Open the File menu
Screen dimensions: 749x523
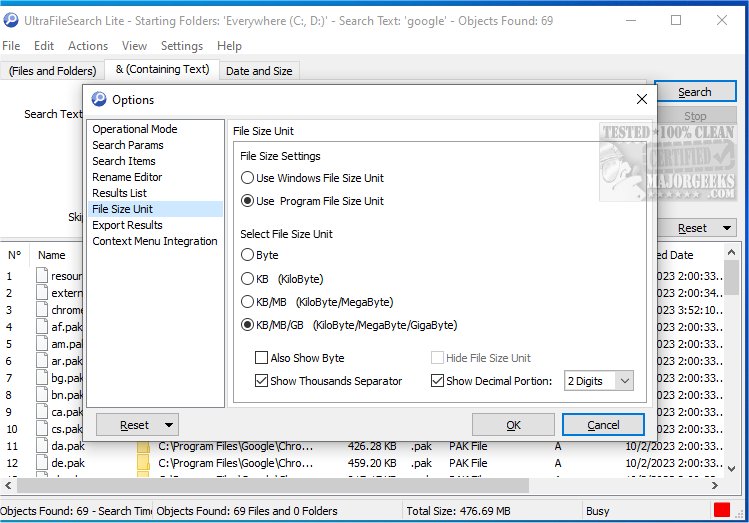[x=11, y=46]
